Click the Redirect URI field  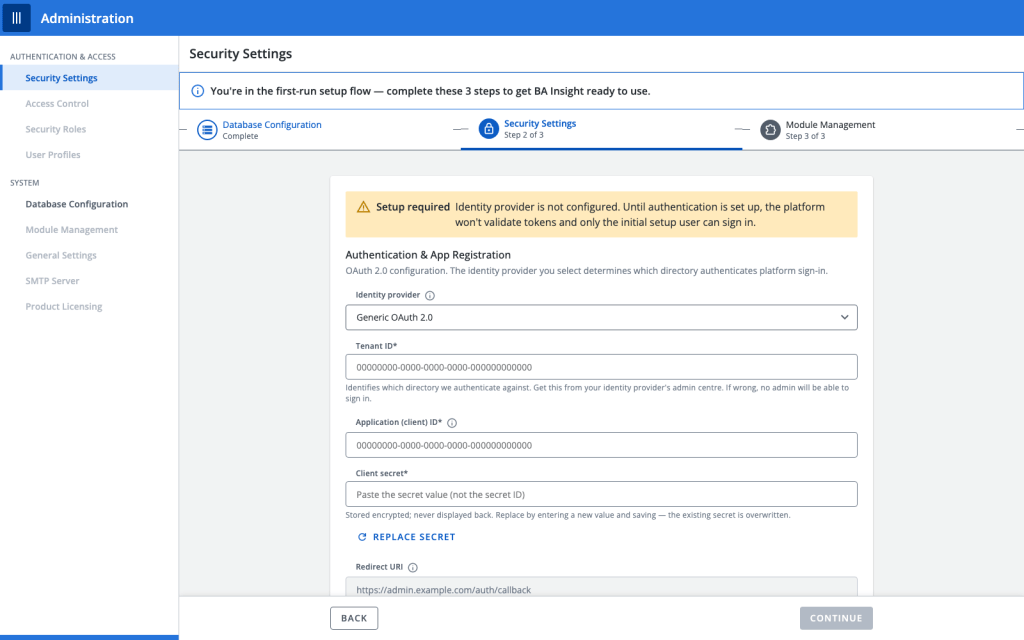[x=601, y=586]
